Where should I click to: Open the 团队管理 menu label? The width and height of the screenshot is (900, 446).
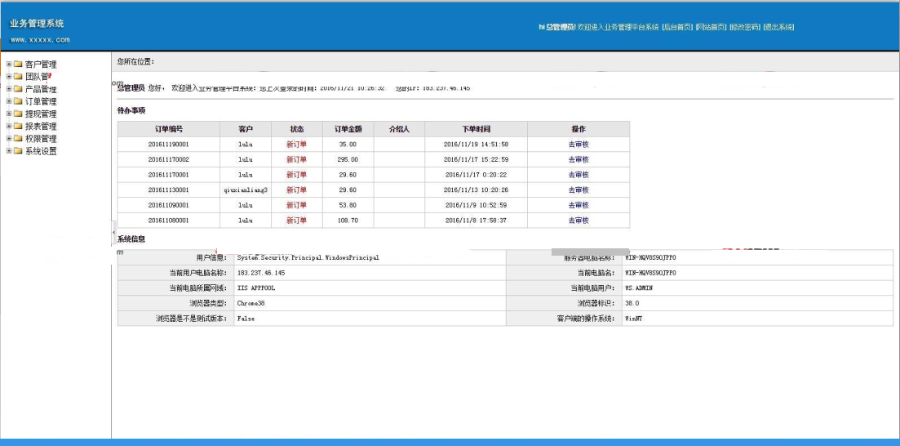pyautogui.click(x=38, y=77)
